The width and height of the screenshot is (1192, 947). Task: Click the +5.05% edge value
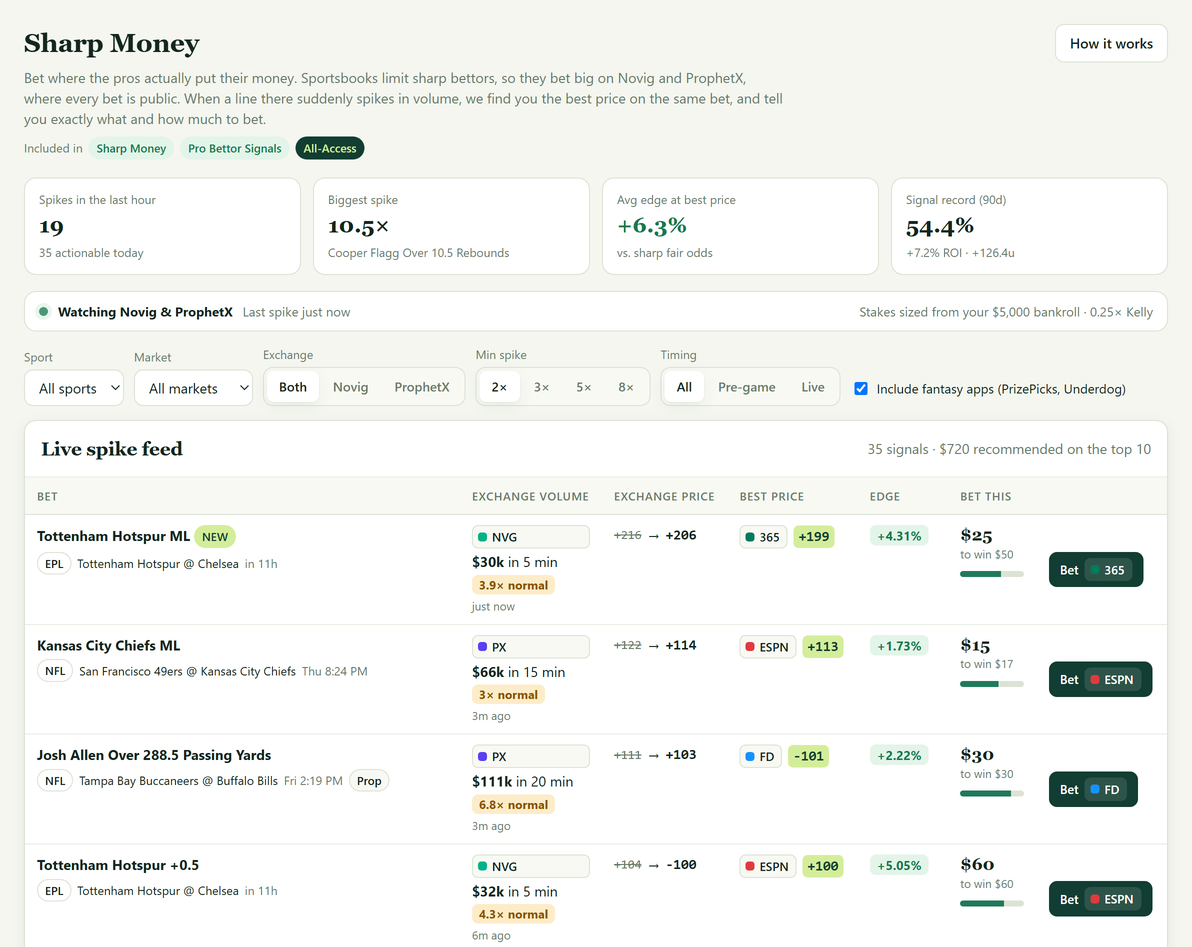pyautogui.click(x=899, y=865)
